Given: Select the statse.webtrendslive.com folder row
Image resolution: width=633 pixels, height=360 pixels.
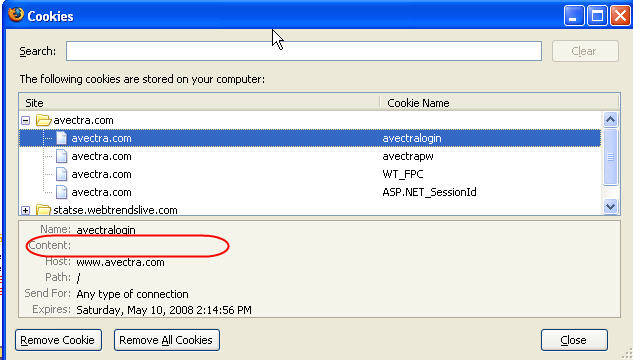Looking at the screenshot, I should 310,210.
